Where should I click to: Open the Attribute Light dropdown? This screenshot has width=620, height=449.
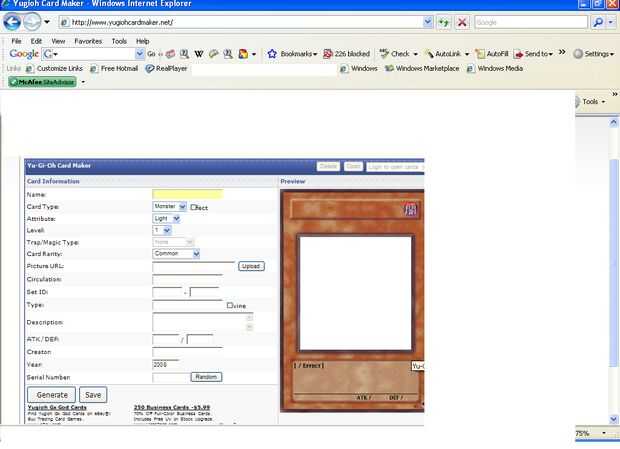[x=166, y=218]
